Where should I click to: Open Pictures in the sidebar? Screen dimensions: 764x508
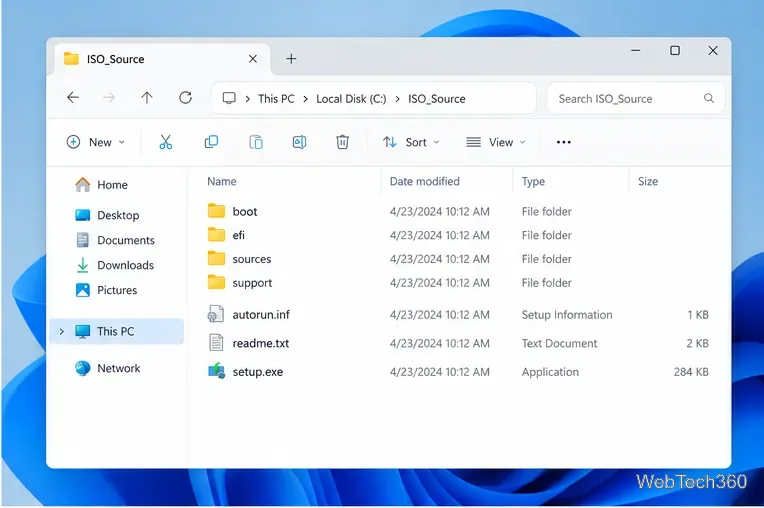click(106, 290)
